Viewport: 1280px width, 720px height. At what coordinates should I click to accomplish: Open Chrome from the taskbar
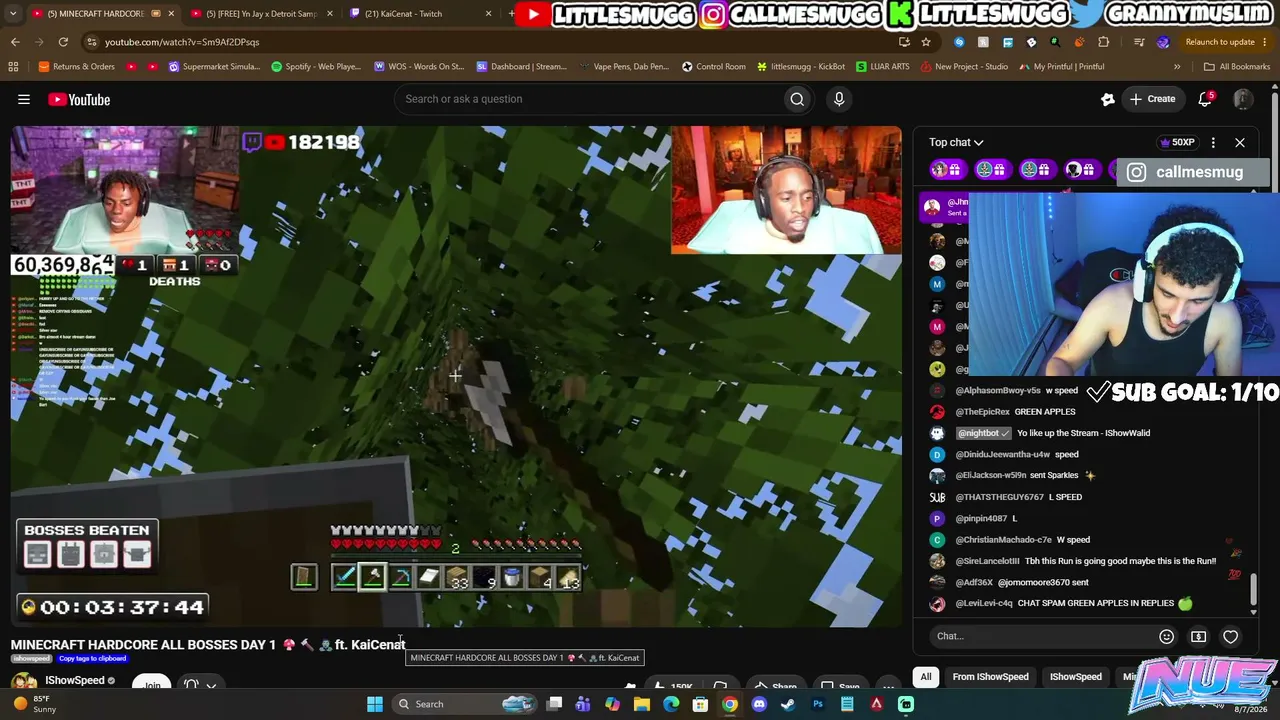(730, 704)
